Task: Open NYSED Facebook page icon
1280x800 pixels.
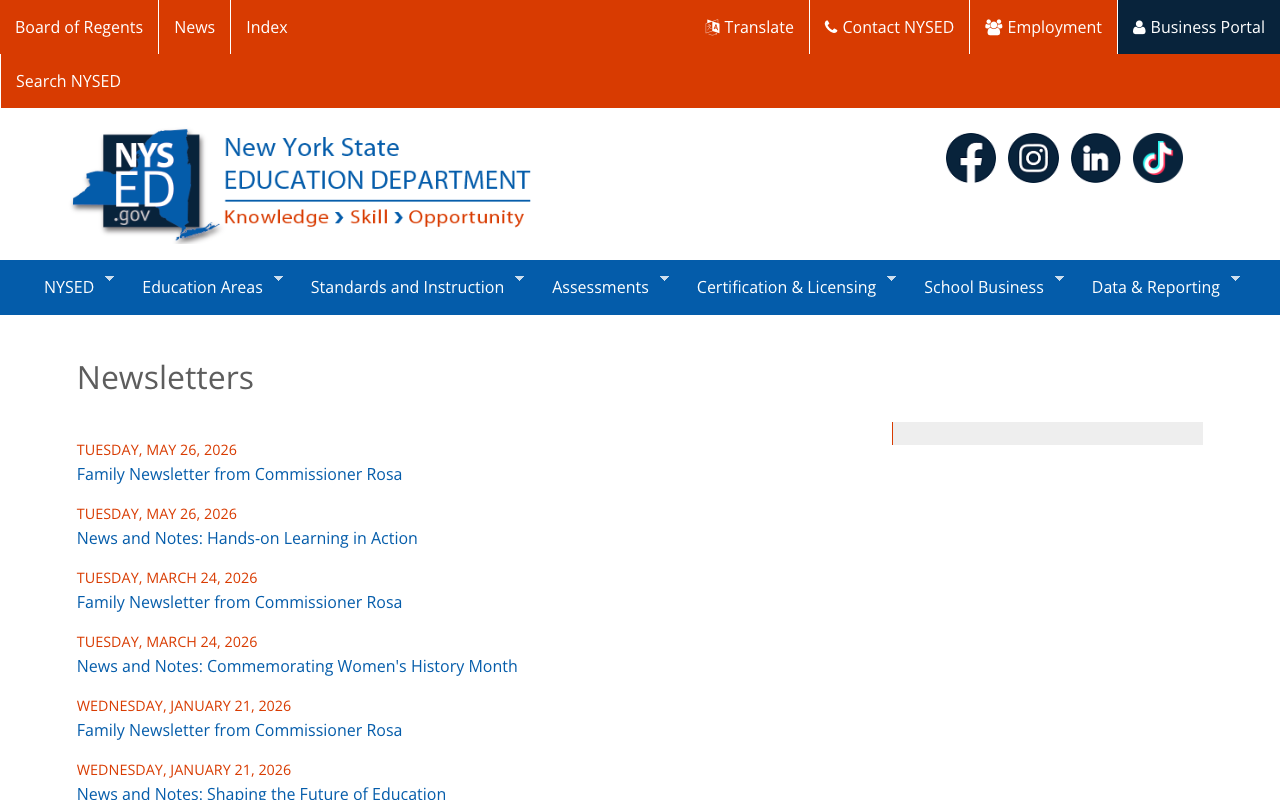Action: 971,158
